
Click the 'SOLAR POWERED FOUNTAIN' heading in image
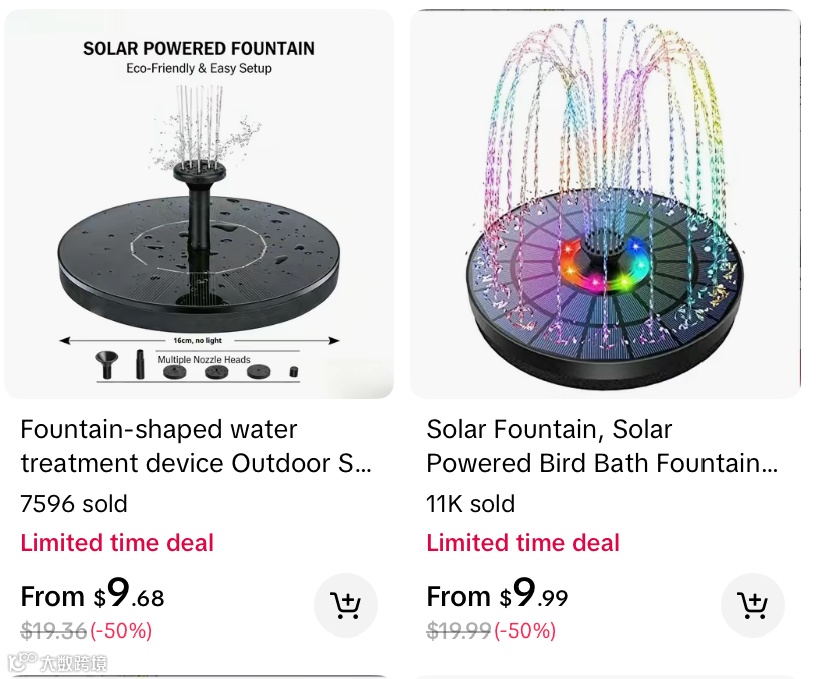tap(199, 48)
